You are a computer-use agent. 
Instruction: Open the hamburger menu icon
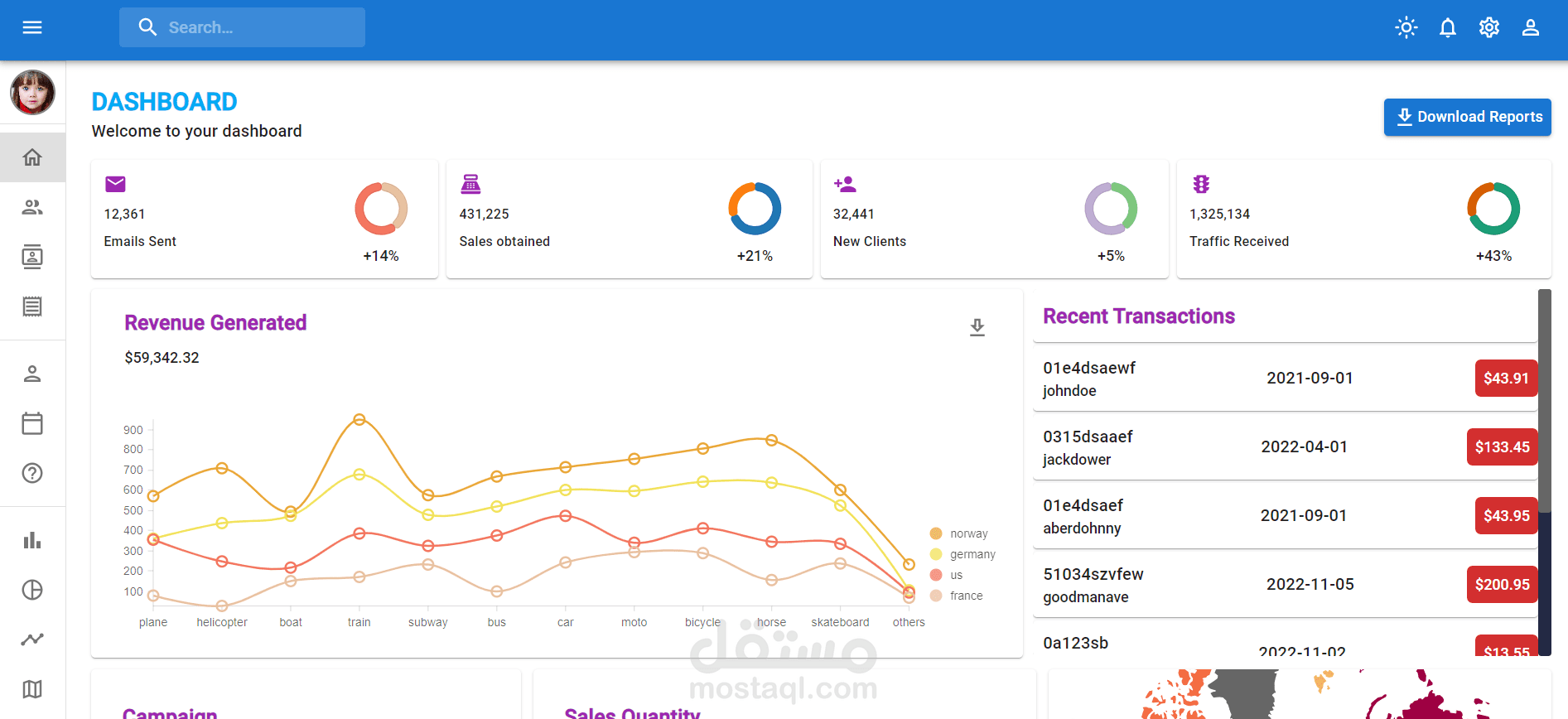[x=32, y=27]
